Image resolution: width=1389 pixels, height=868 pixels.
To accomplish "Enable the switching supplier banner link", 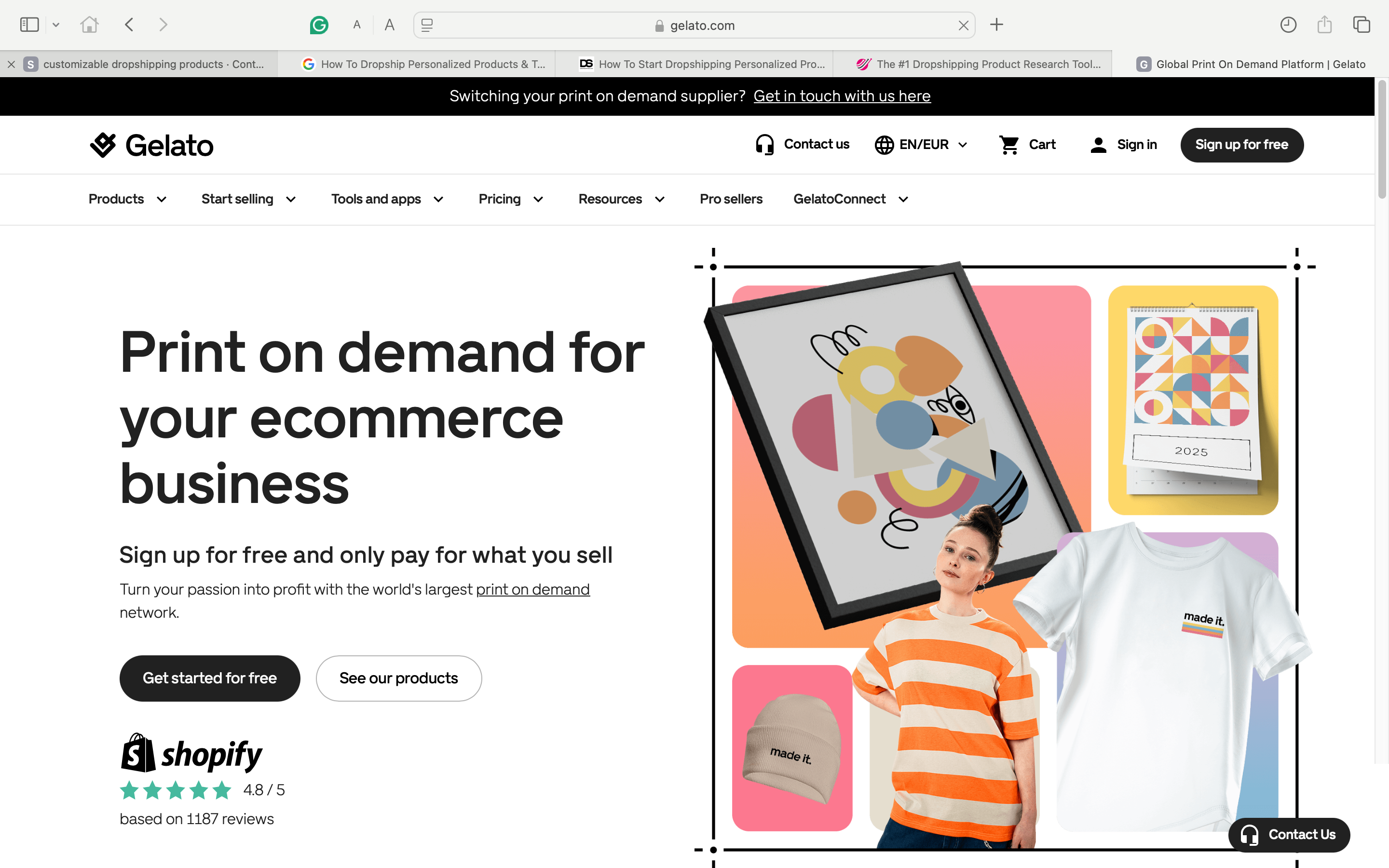I will pos(841,96).
